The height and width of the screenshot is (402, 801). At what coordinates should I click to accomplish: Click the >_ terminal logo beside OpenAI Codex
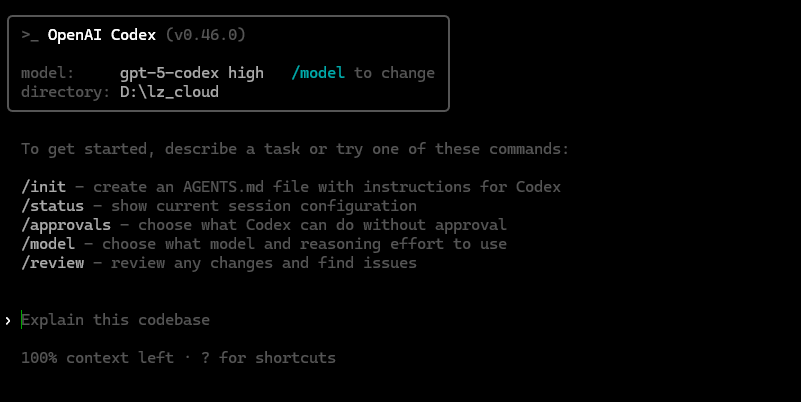pyautogui.click(x=29, y=35)
